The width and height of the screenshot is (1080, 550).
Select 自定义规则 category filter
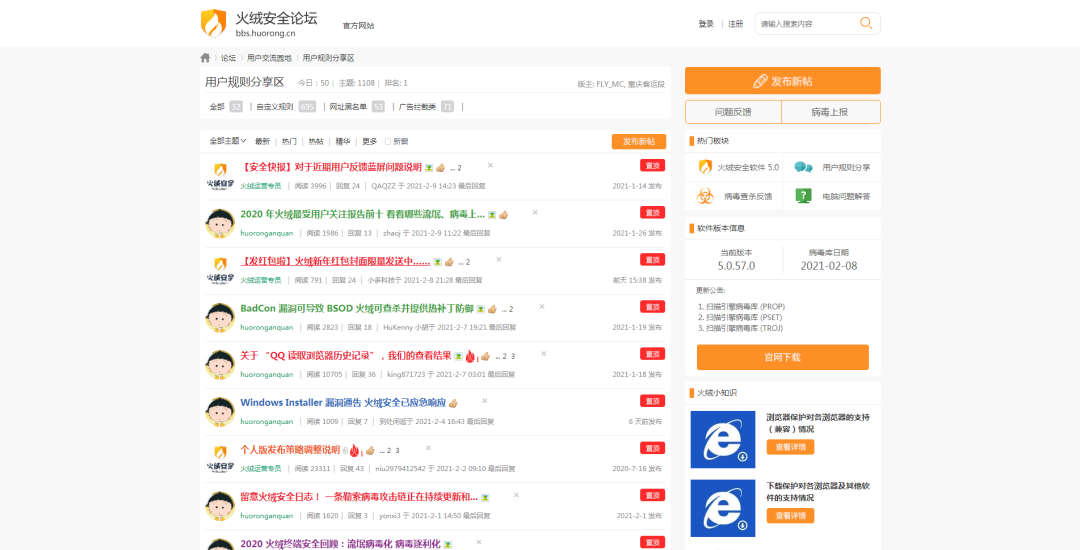coord(275,107)
